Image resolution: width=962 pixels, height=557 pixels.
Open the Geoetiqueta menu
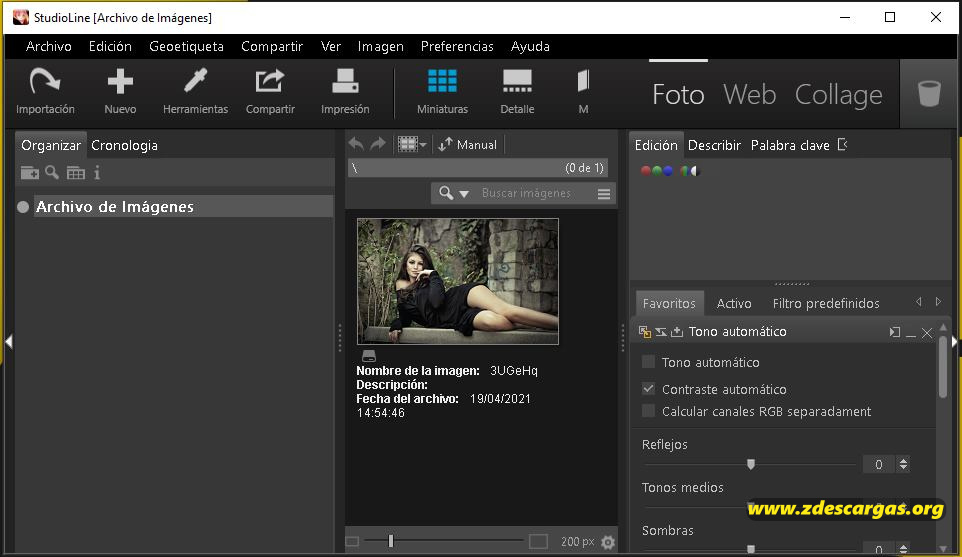187,47
